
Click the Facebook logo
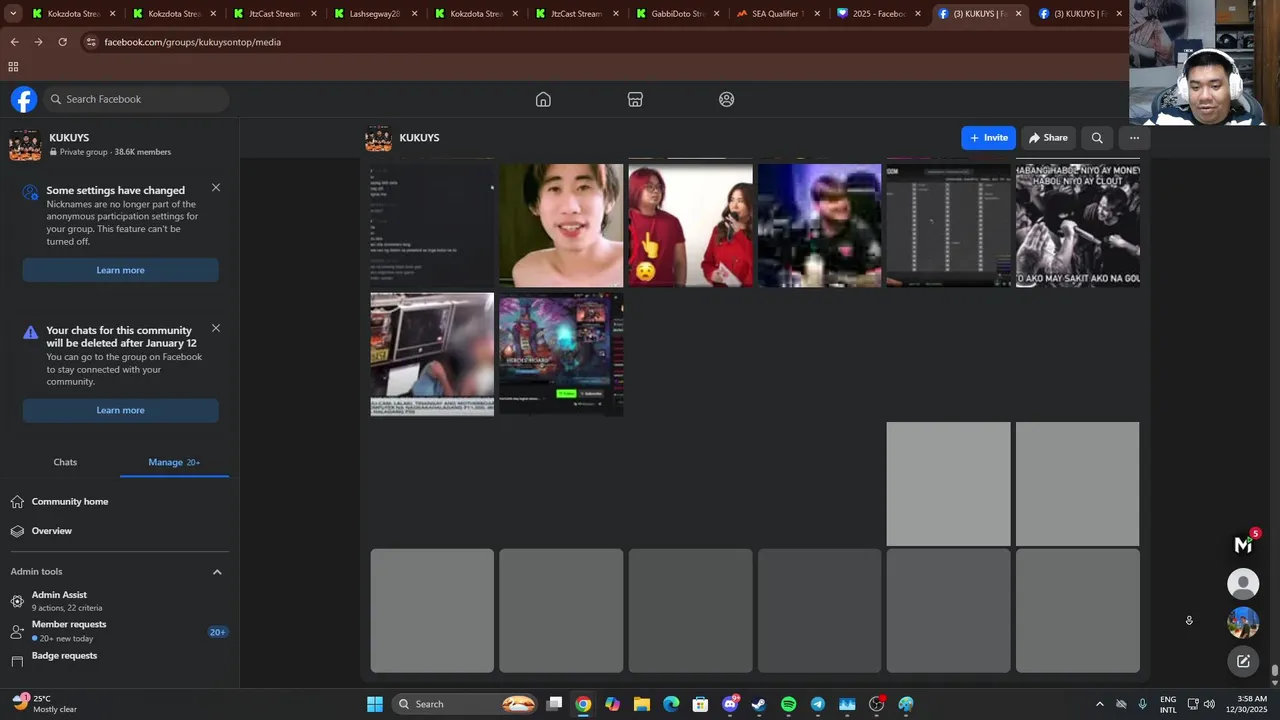(24, 99)
